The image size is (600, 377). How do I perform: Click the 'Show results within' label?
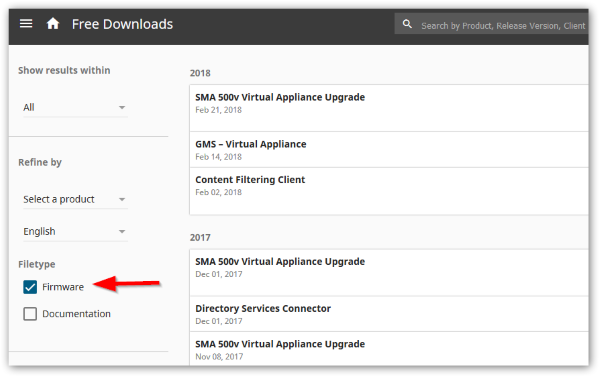click(64, 70)
